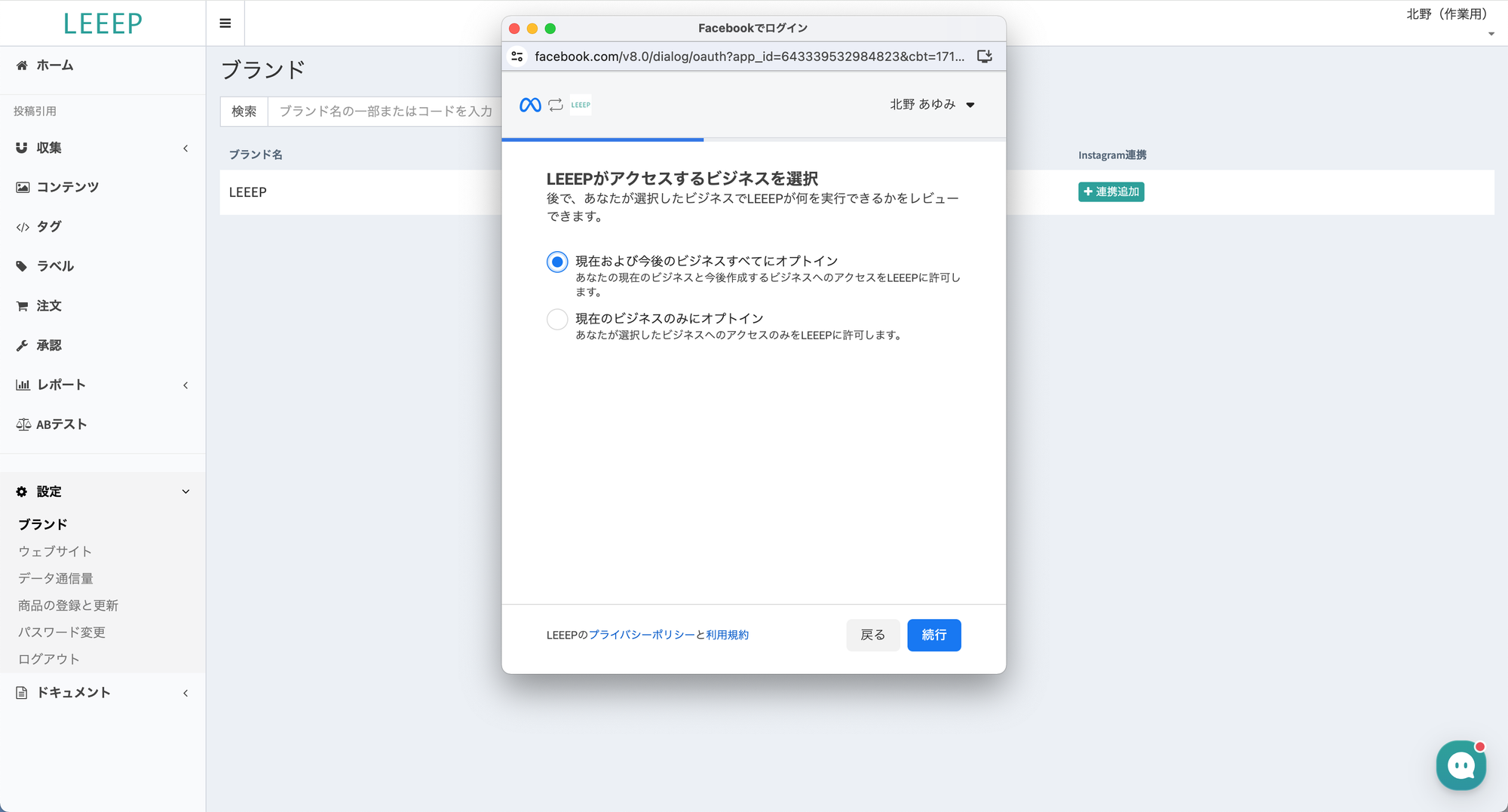Click the image icon beside コンテンツ
Screen dimensions: 1508x812
(23, 187)
